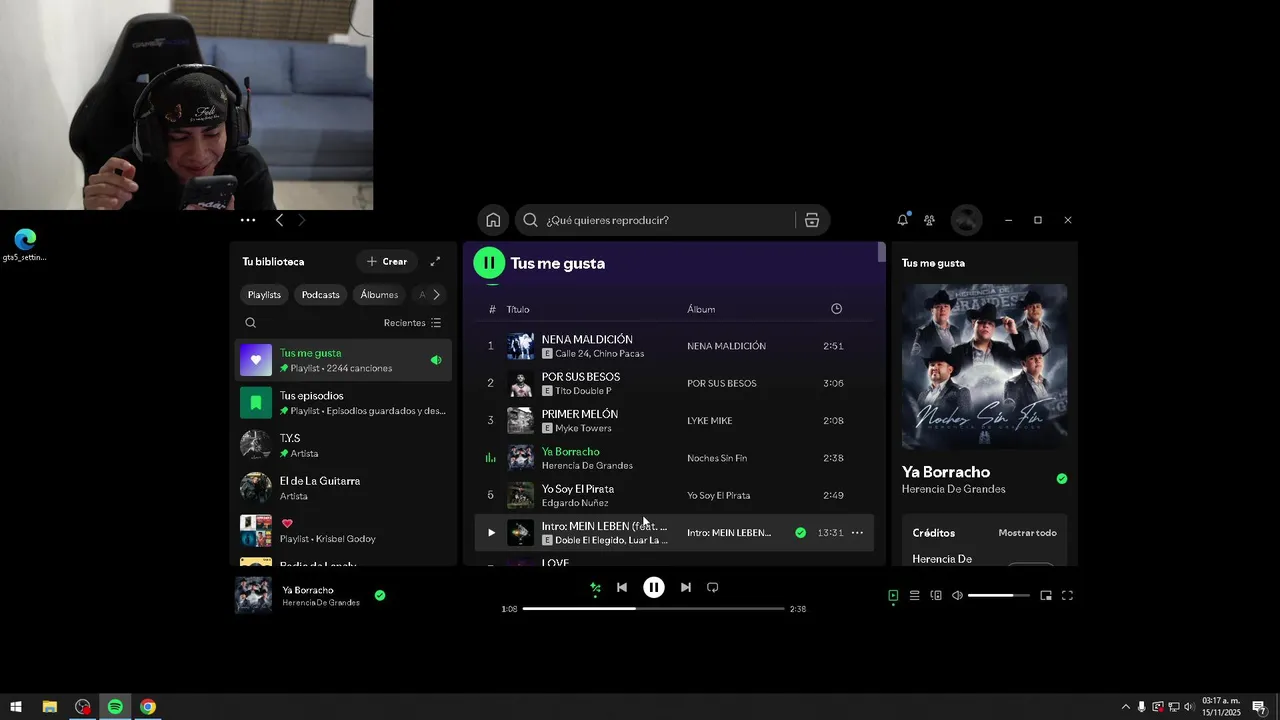
Task: Open gta5_settings desktop shortcut
Action: point(24,245)
